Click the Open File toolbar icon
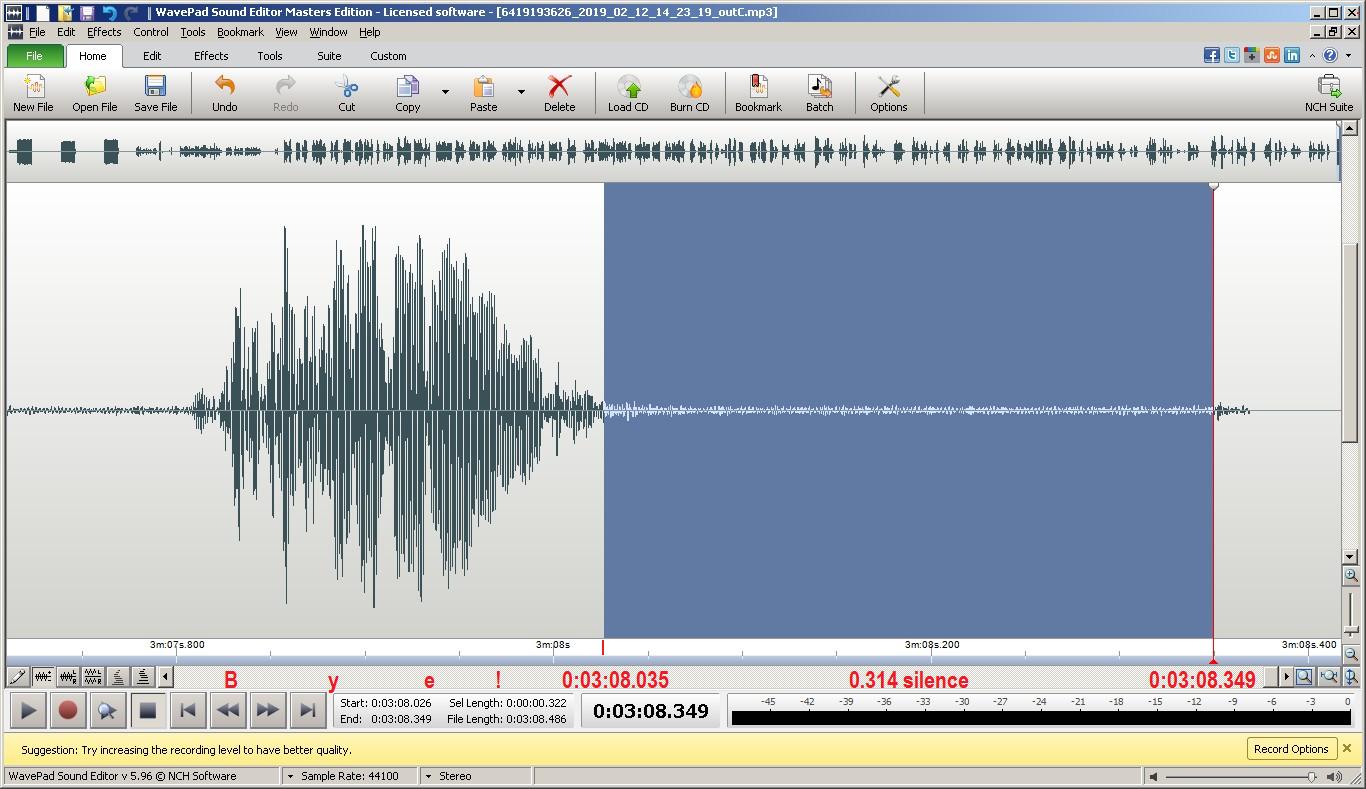Viewport: 1366px width, 789px height. [95, 93]
